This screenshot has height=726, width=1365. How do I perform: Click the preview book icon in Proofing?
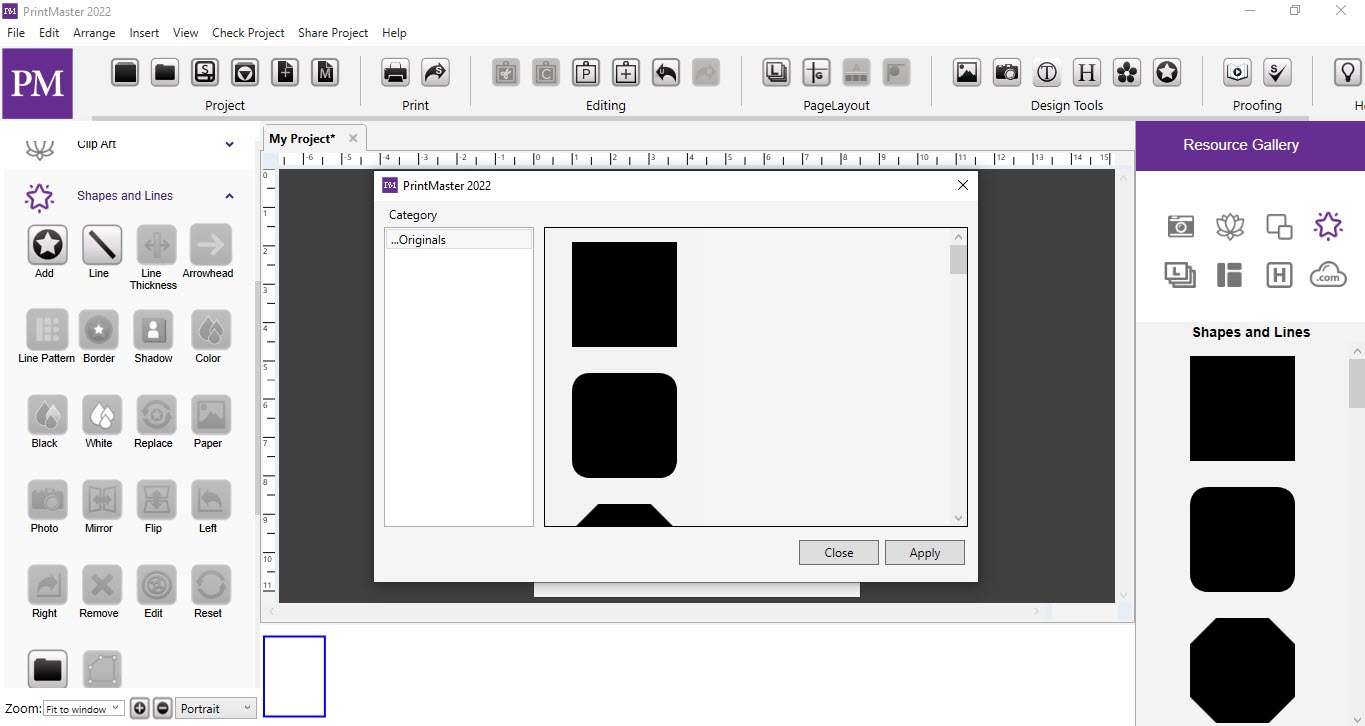click(1238, 72)
